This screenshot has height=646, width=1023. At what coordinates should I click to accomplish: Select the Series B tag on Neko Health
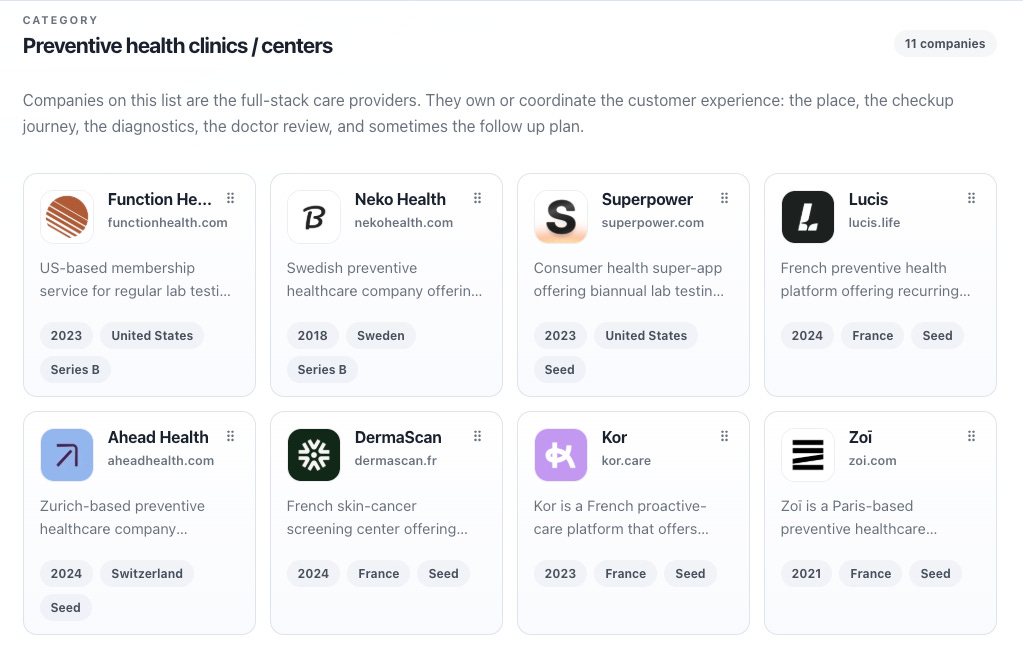click(322, 369)
